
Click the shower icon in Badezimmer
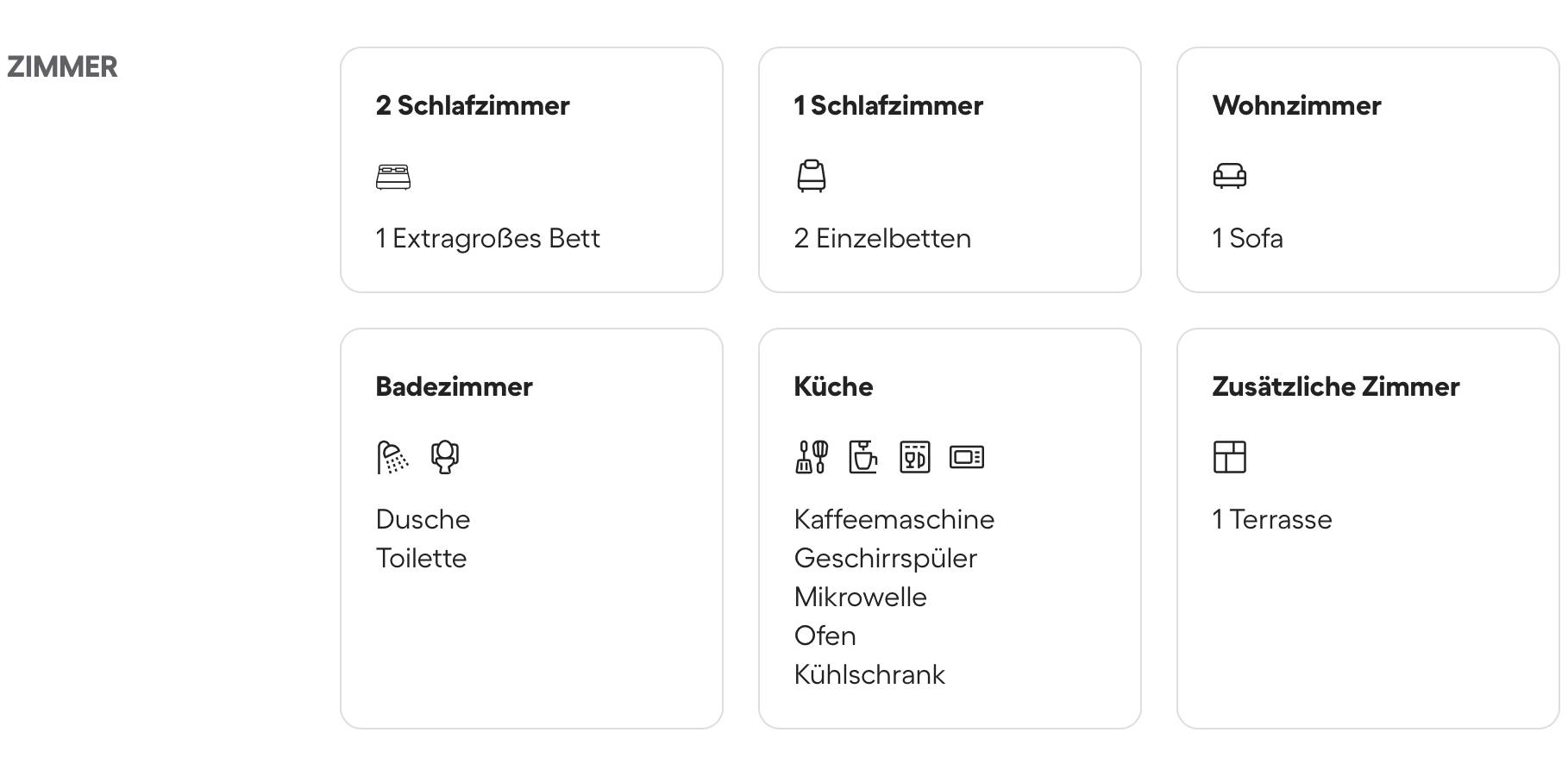(x=392, y=457)
